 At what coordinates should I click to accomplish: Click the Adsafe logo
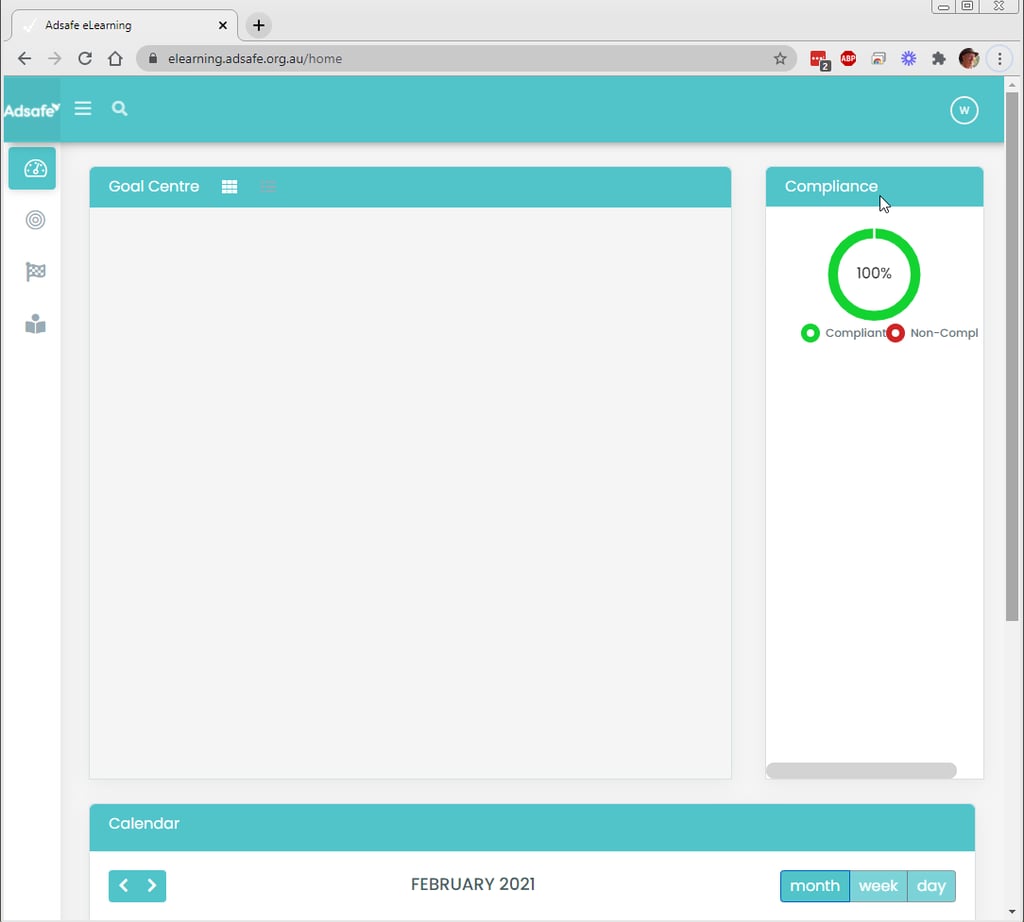click(x=31, y=110)
